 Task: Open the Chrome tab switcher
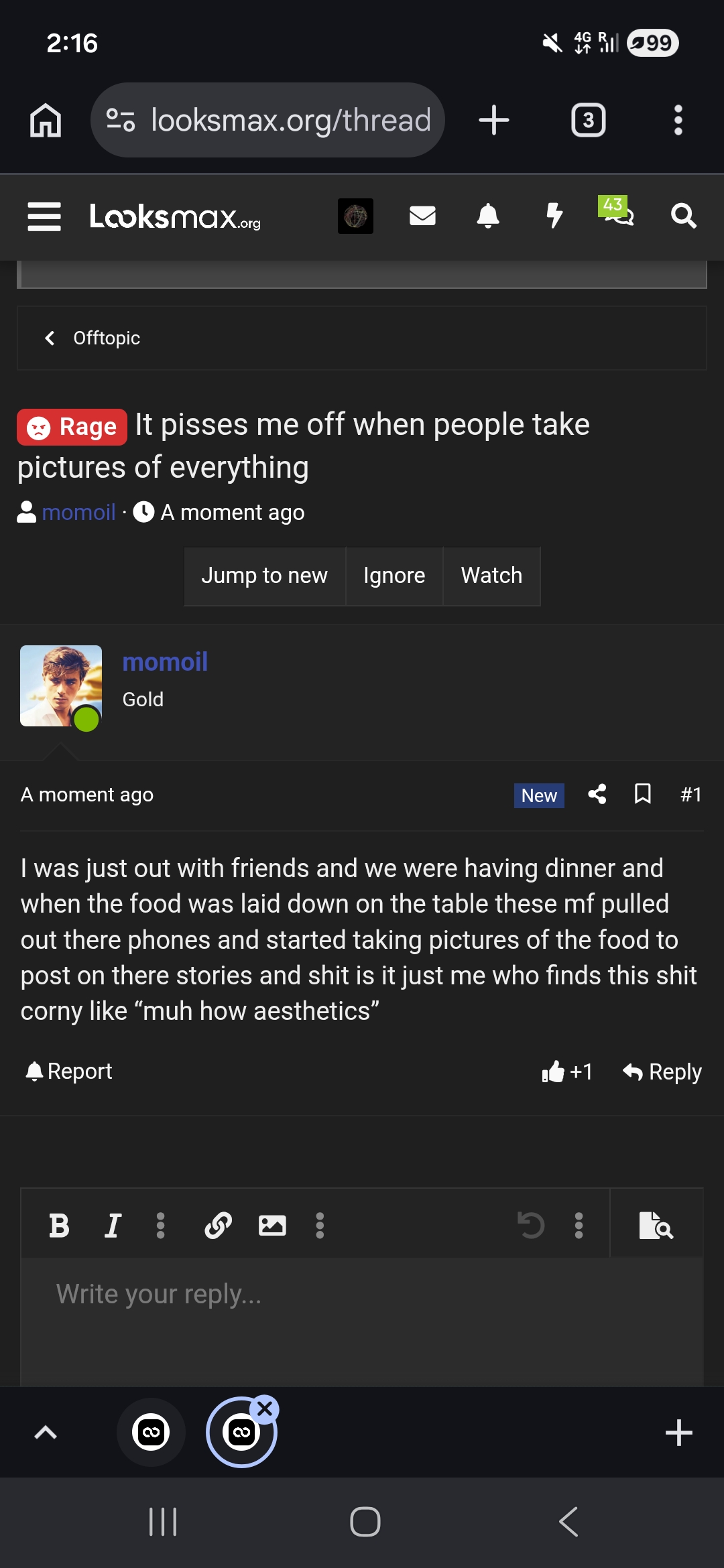coord(588,119)
